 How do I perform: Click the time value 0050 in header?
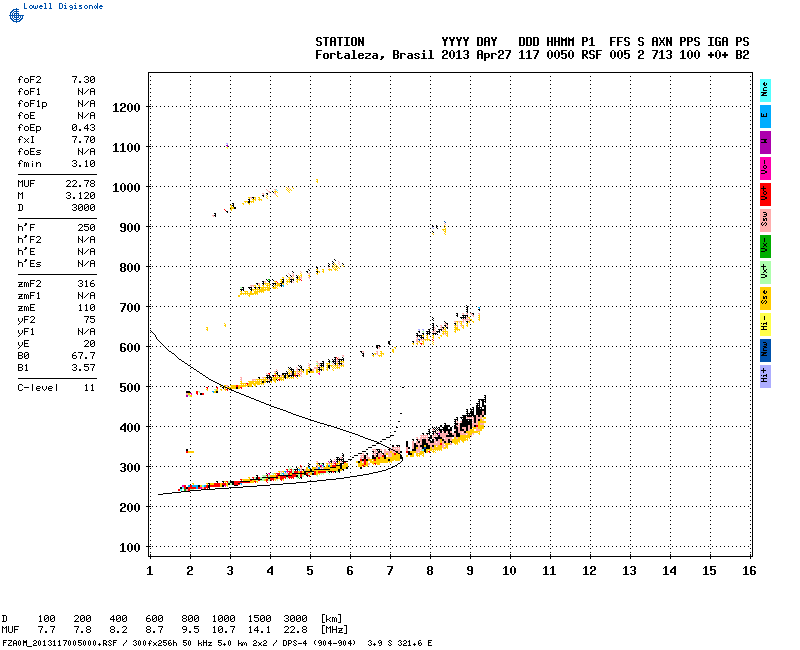coord(560,55)
